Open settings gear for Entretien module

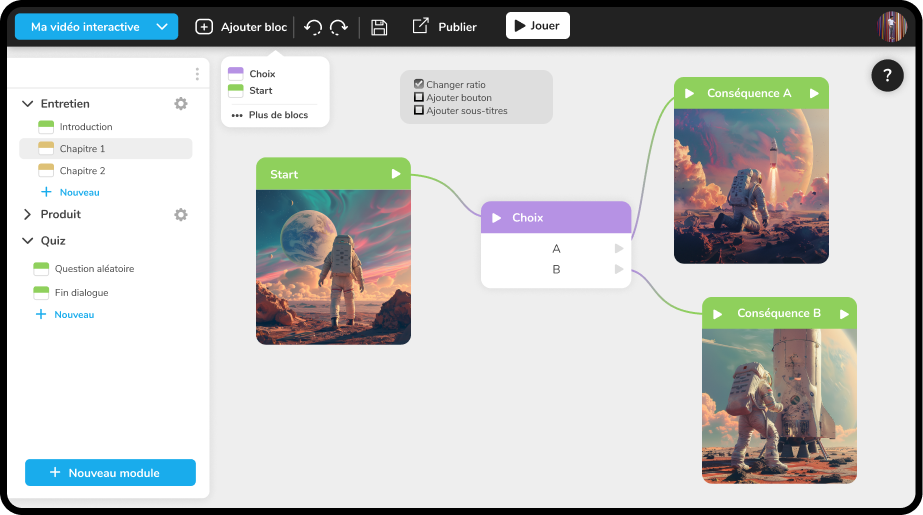point(181,104)
